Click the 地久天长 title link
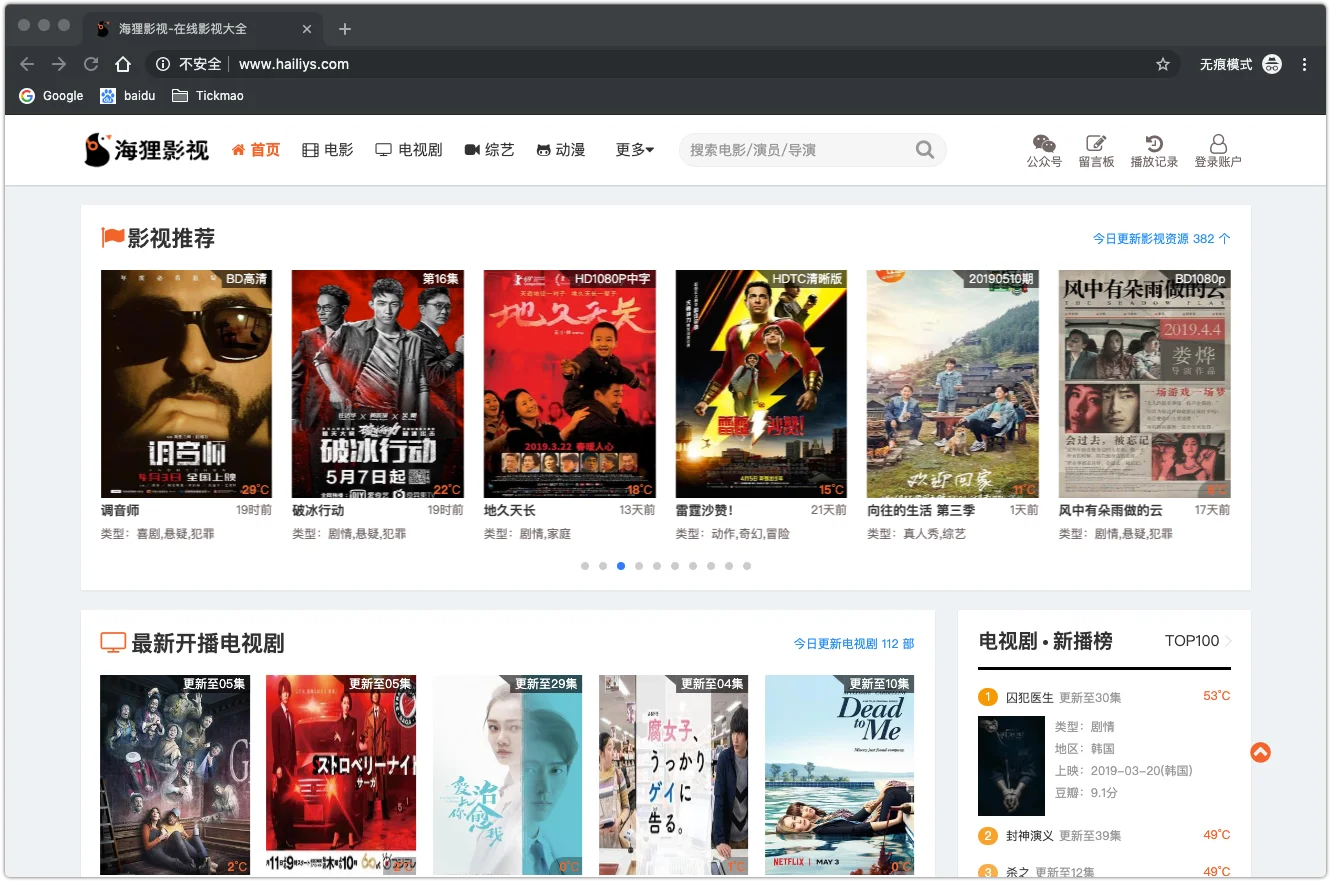 coord(510,510)
